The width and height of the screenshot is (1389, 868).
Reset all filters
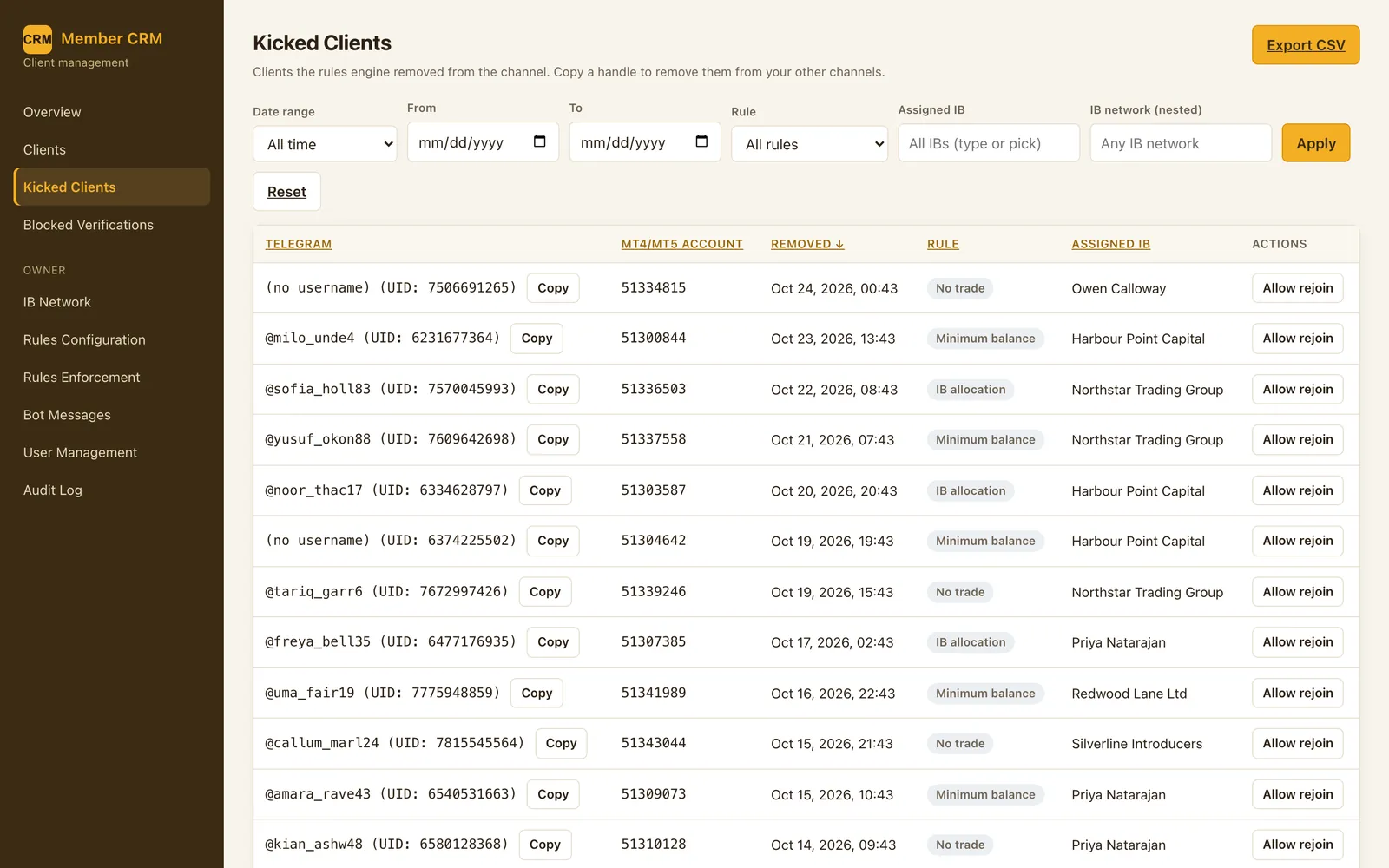[x=286, y=192]
